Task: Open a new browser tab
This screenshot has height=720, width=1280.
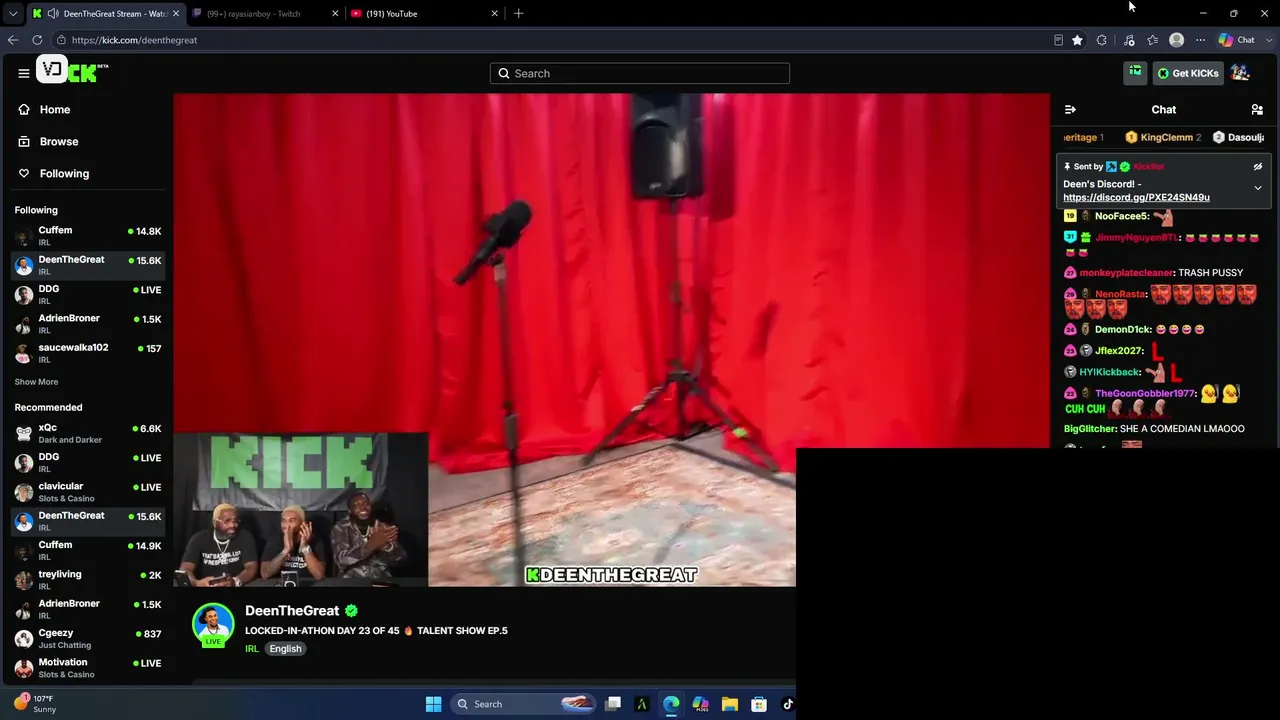Action: [518, 14]
